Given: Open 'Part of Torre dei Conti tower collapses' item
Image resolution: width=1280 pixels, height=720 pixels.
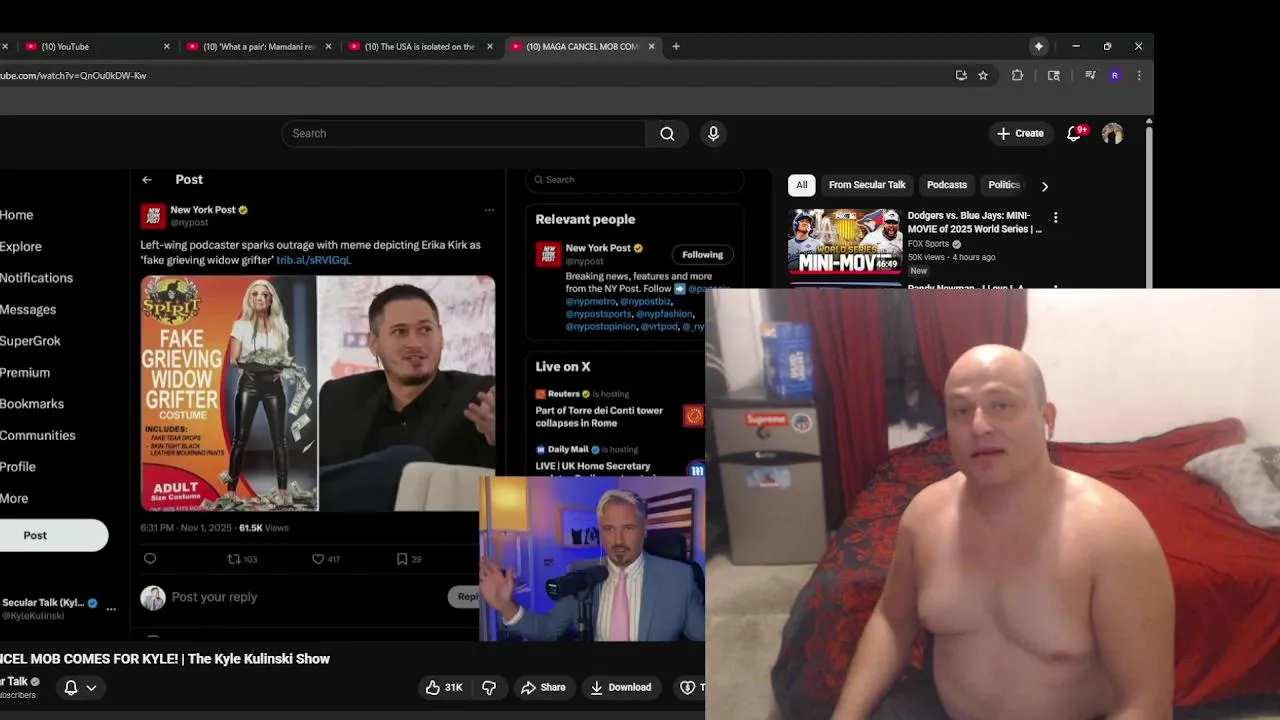Looking at the screenshot, I should point(599,417).
